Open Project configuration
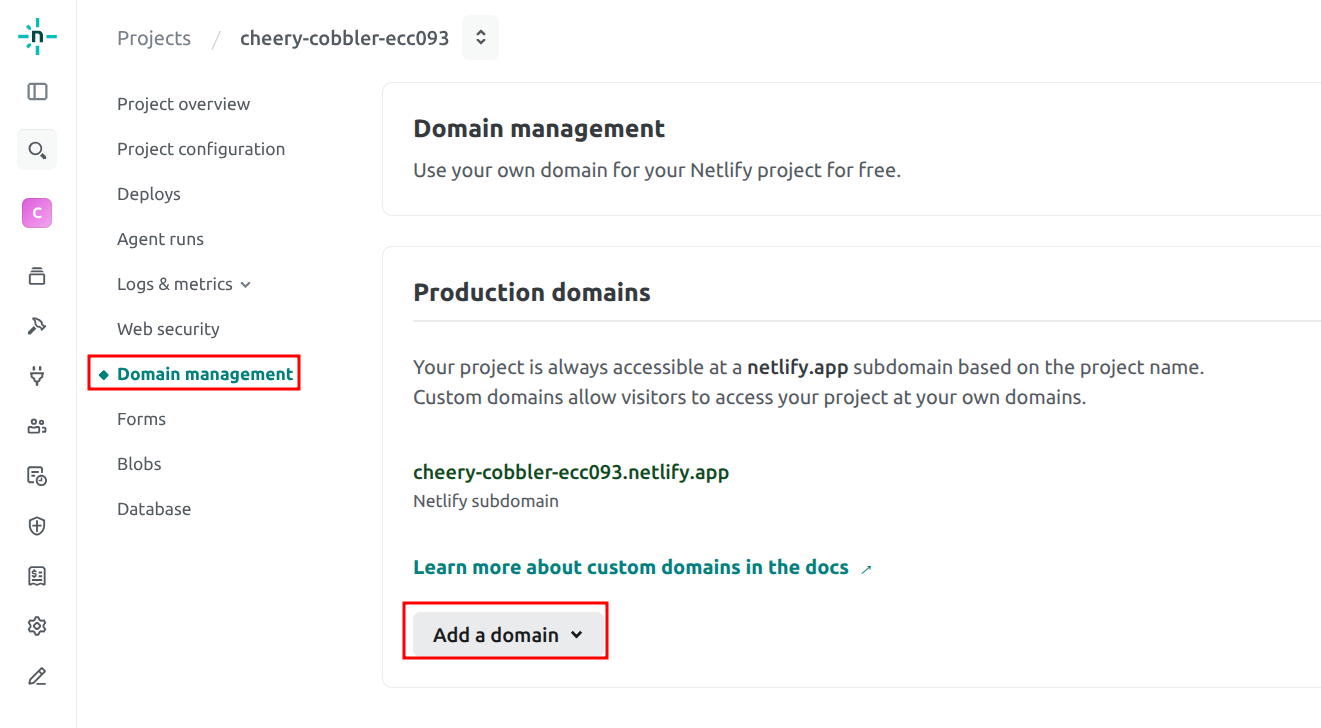 tap(201, 149)
